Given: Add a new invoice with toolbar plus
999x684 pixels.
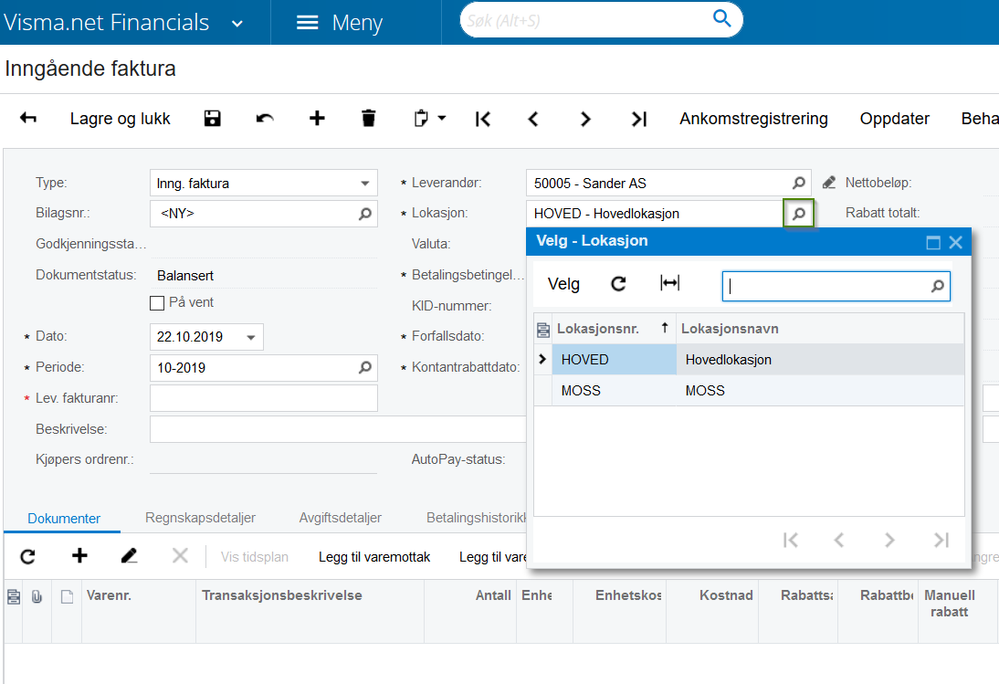Looking at the screenshot, I should 317,118.
